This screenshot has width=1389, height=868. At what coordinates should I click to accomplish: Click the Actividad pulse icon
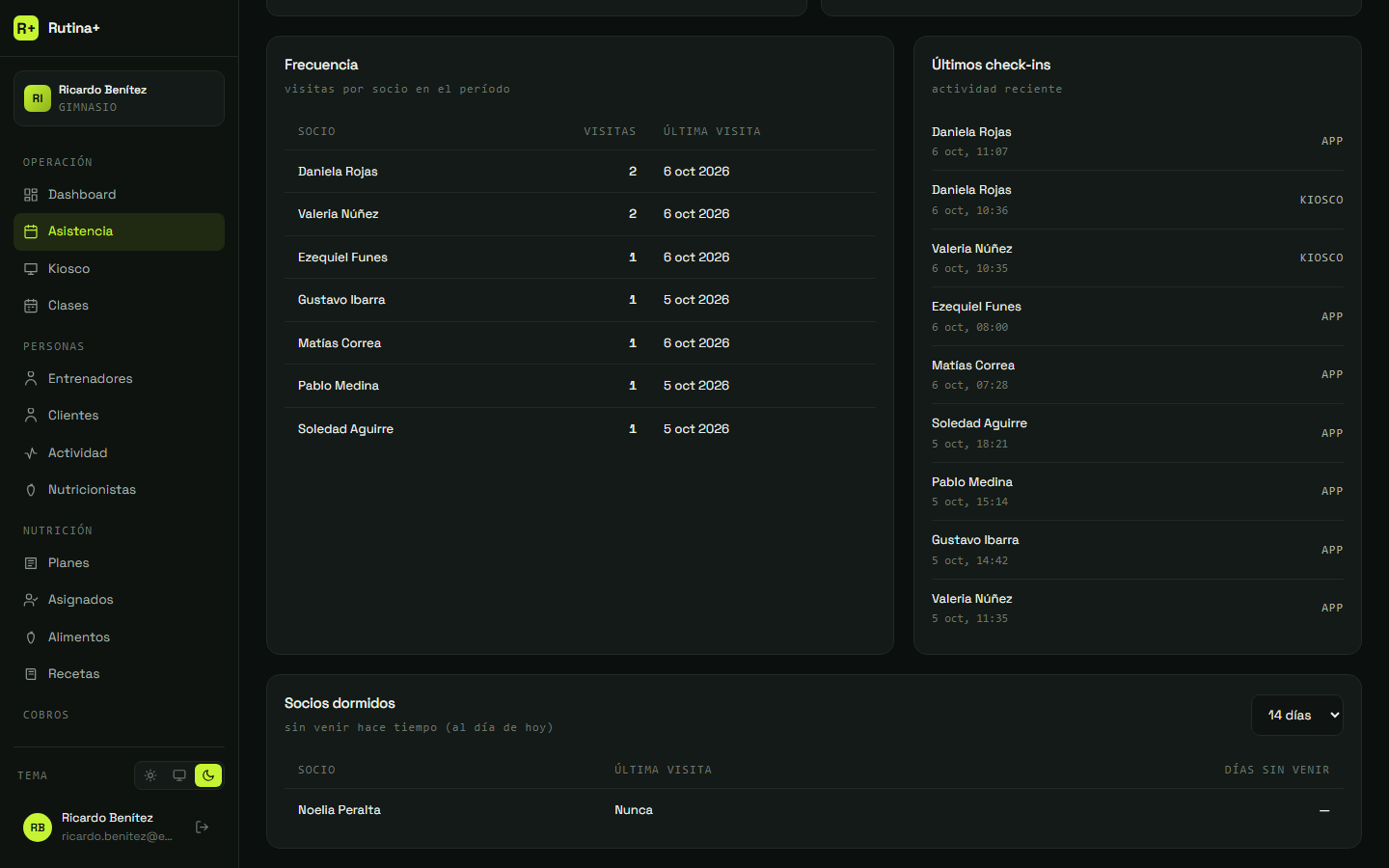(x=31, y=453)
